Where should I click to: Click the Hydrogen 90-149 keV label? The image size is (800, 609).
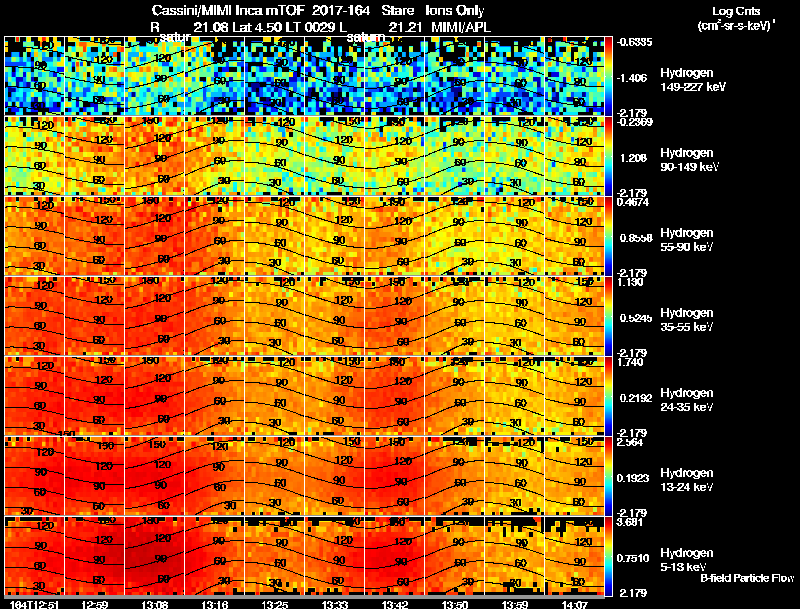(x=689, y=160)
